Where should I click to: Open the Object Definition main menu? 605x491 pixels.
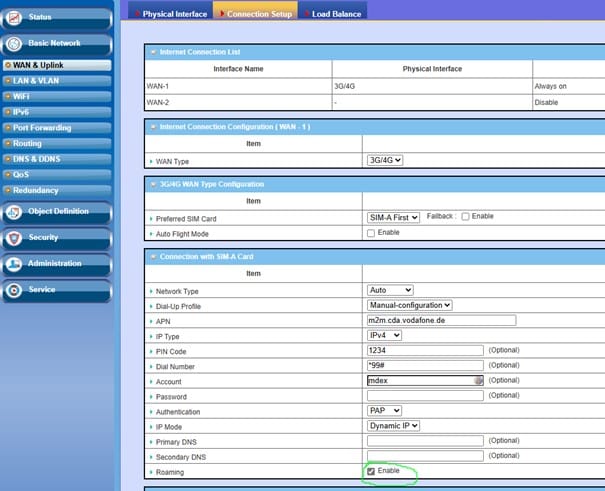coord(57,212)
